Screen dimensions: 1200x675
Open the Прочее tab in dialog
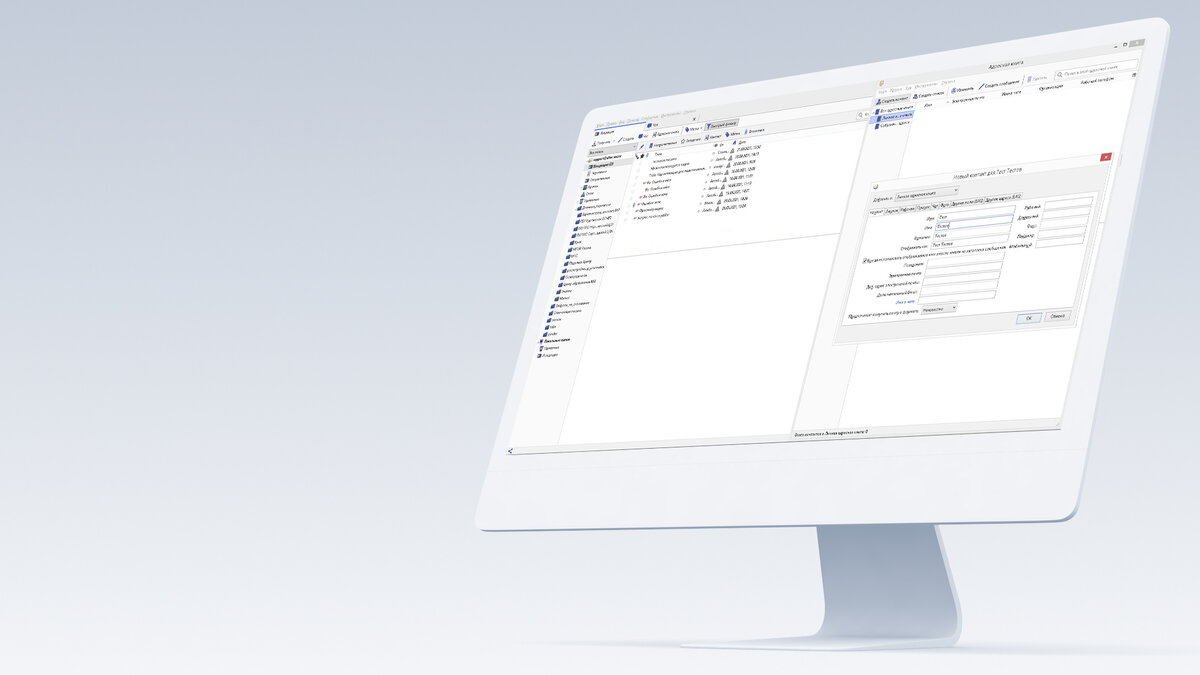coord(923,208)
